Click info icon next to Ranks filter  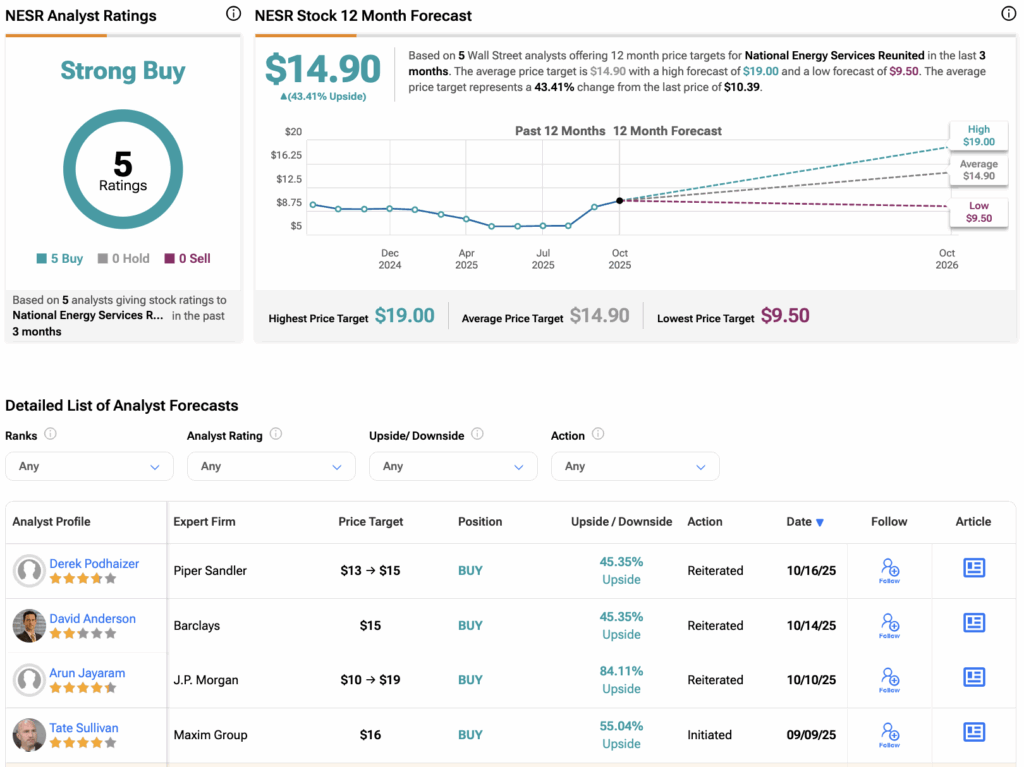(x=50, y=434)
